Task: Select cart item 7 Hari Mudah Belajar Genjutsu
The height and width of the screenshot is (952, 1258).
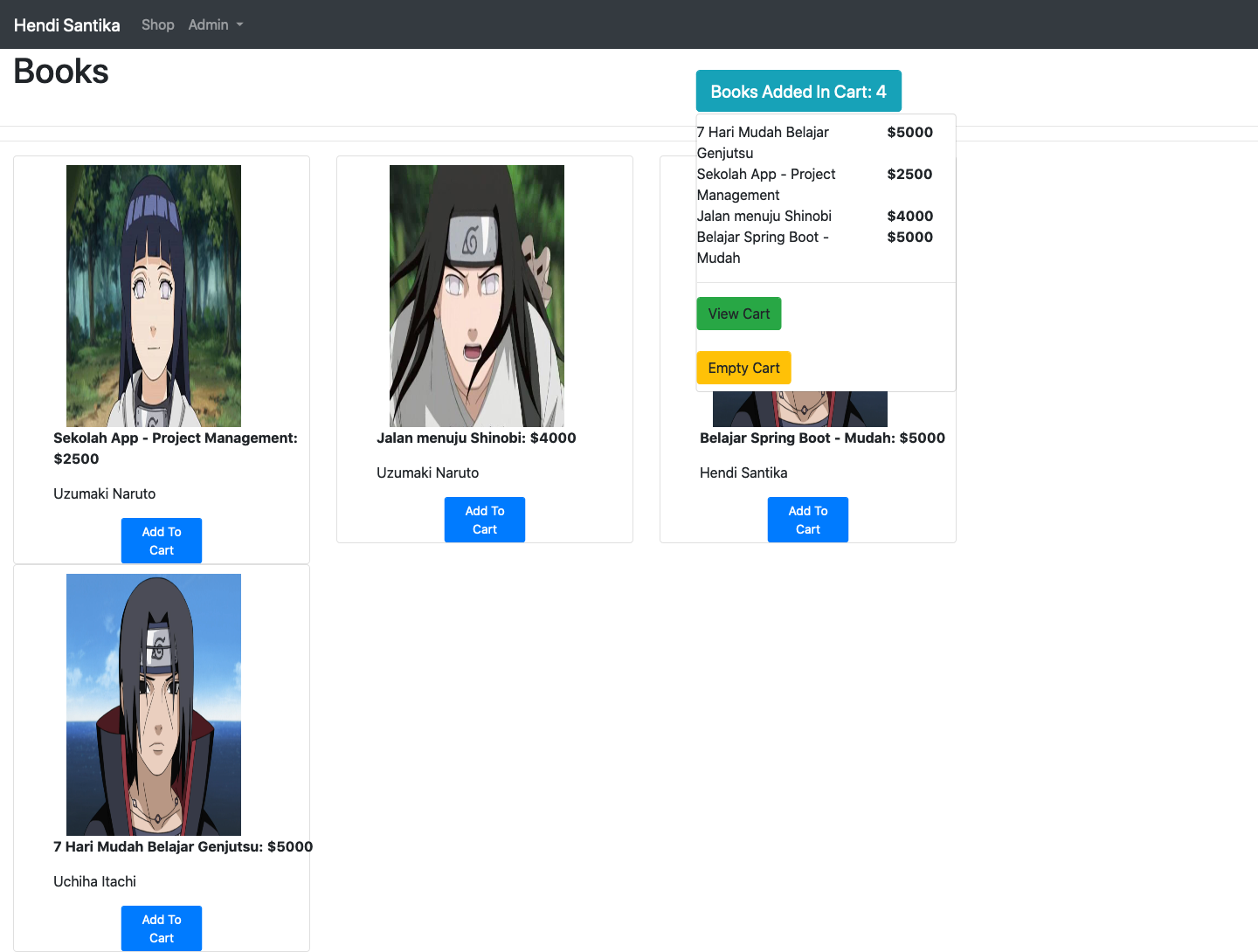Action: 763,142
